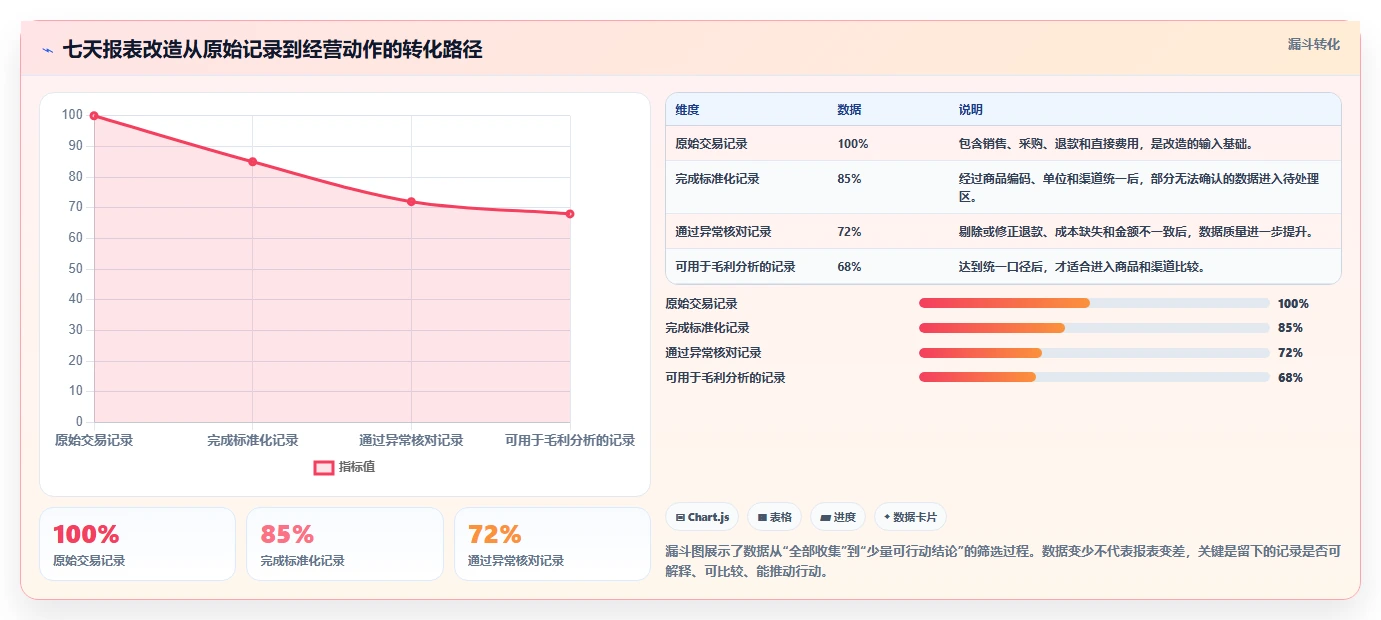This screenshot has height=620, width=1381.
Task: Click the 完成标准化记录 progress bar
Action: point(1094,328)
